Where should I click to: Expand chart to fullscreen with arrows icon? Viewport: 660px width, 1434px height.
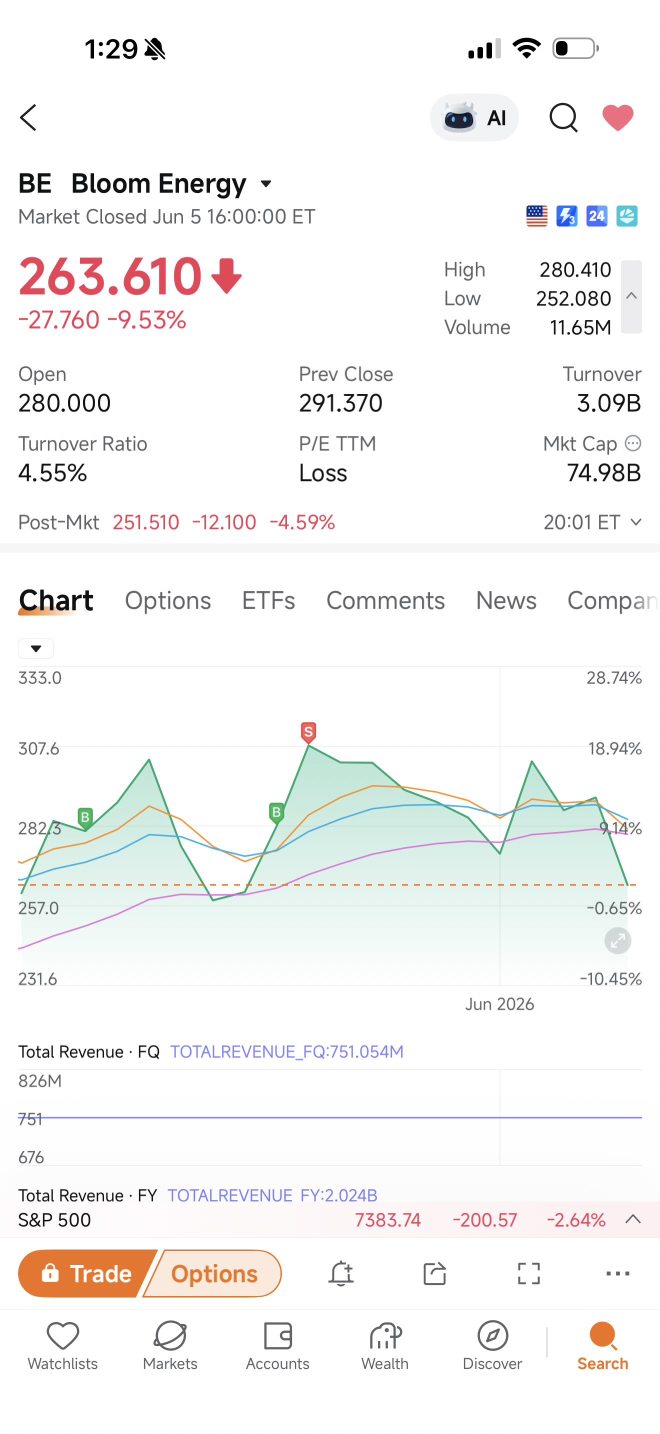(x=618, y=940)
